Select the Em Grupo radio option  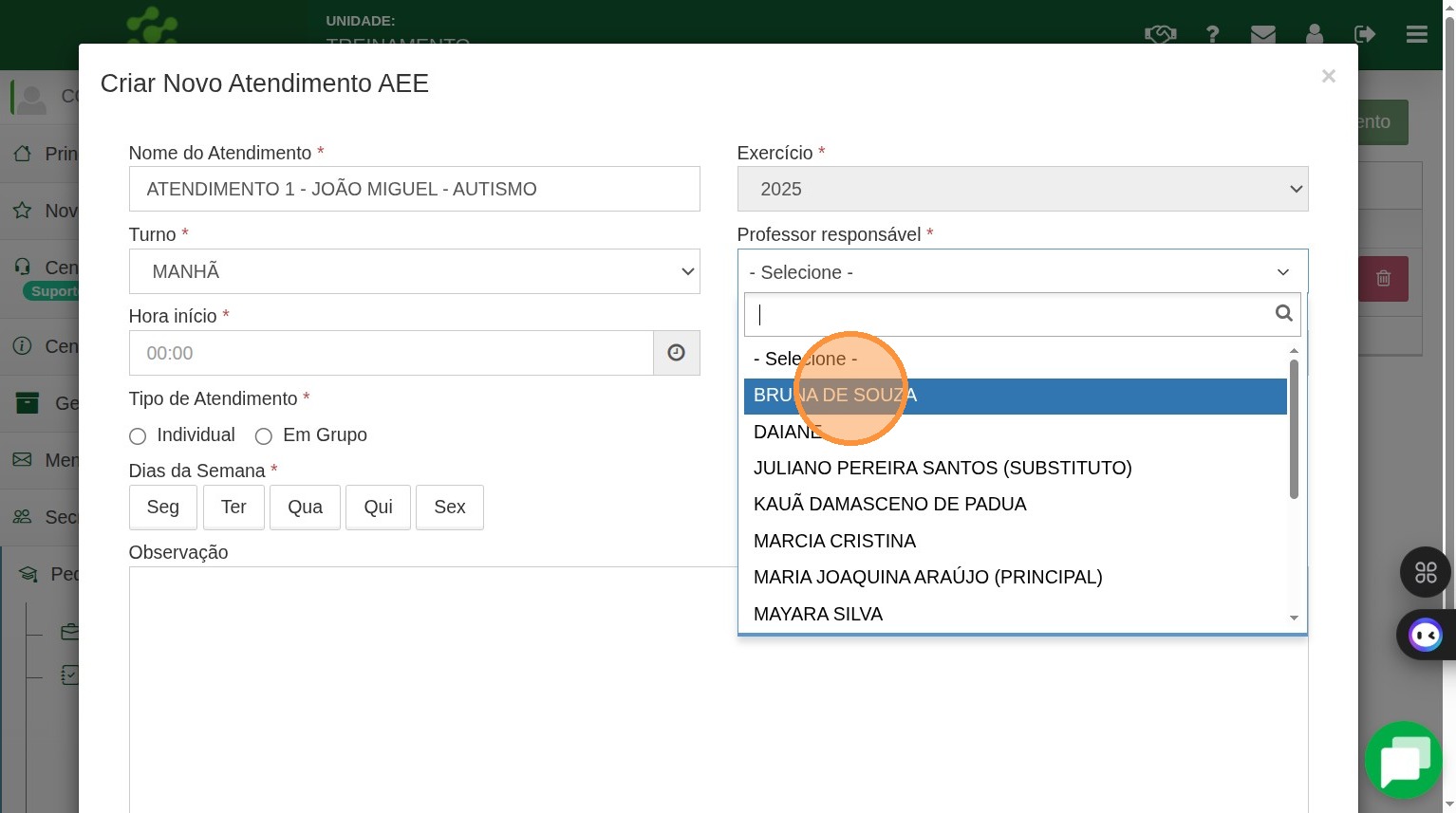point(264,436)
